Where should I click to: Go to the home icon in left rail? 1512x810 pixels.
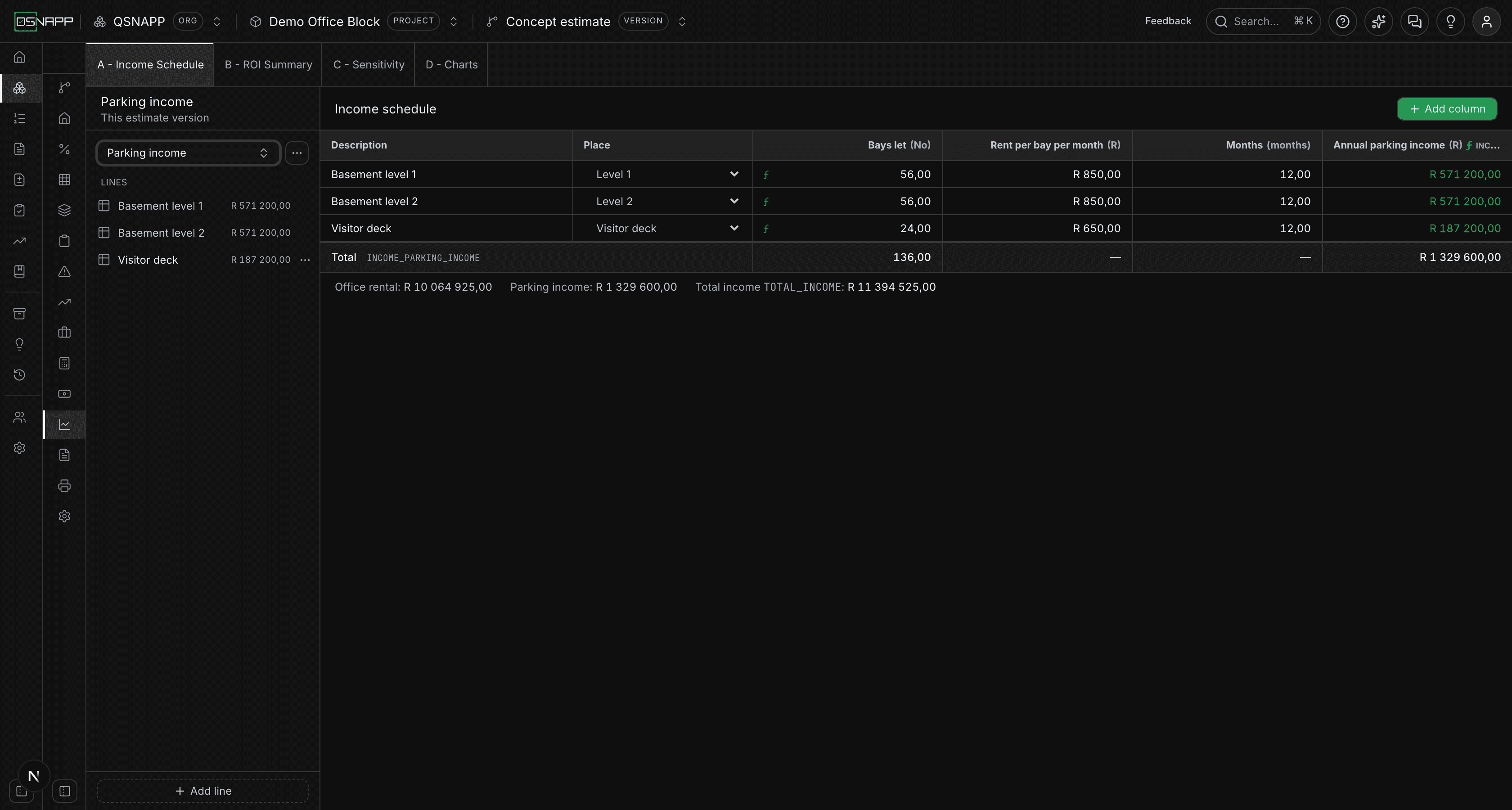(19, 57)
